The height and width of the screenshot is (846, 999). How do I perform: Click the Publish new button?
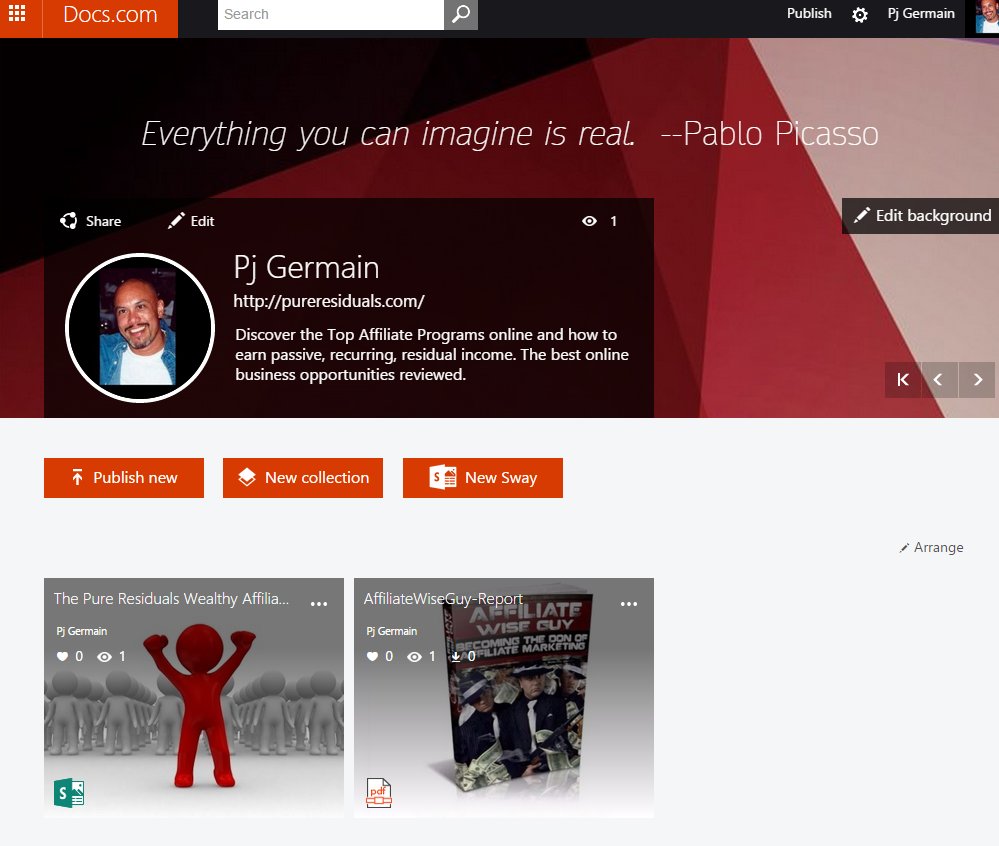pos(124,478)
